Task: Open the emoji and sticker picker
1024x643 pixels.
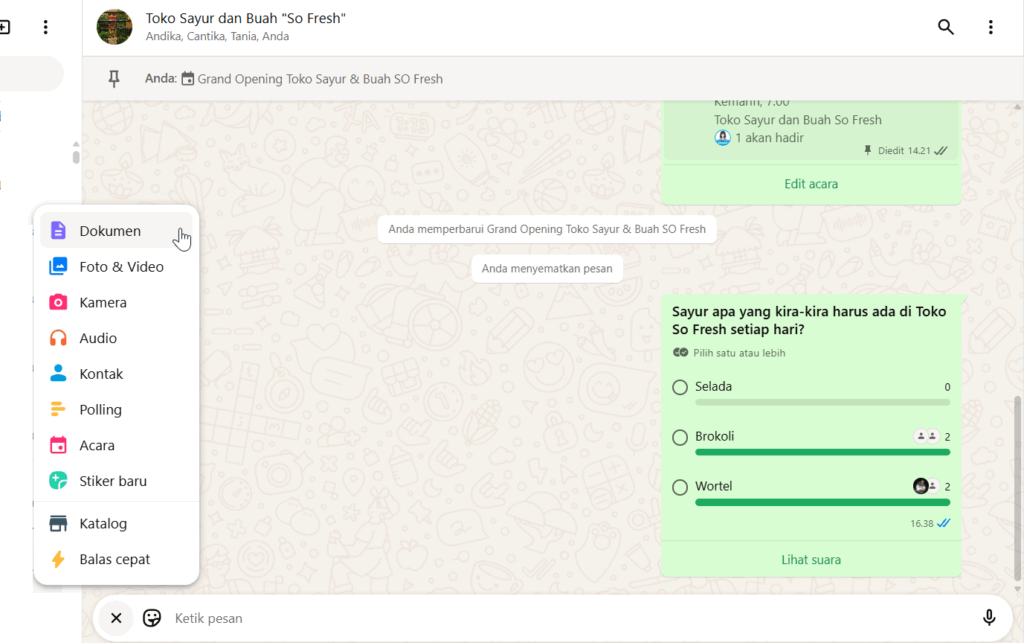Action: pos(152,618)
